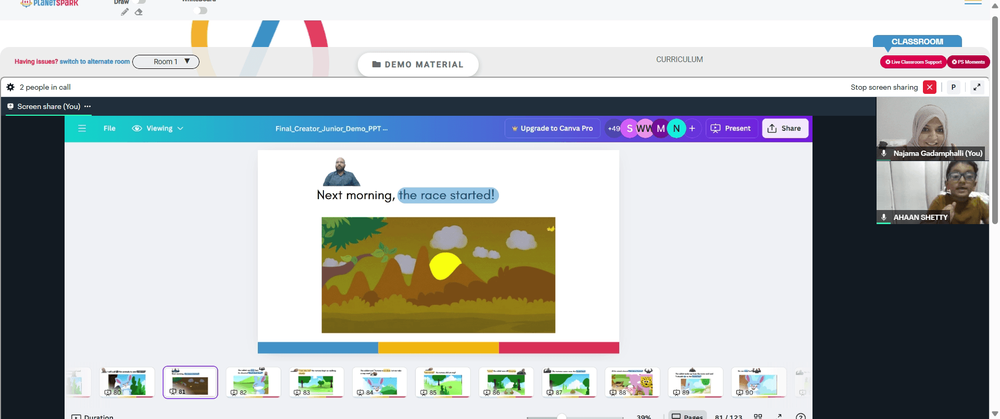Click the Present button
1000x419 pixels.
point(732,128)
